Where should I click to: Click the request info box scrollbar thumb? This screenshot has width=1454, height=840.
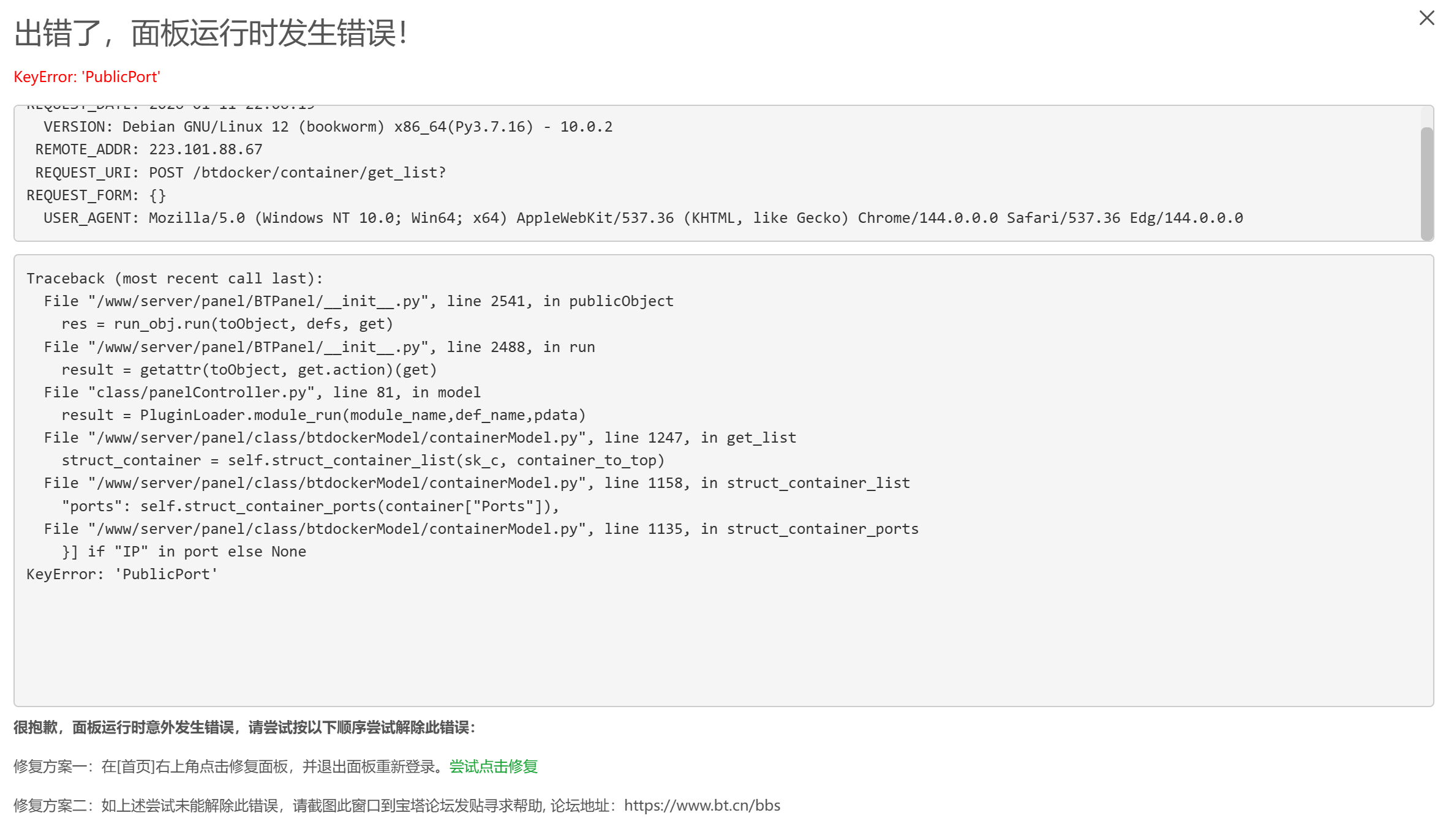pyautogui.click(x=1426, y=182)
